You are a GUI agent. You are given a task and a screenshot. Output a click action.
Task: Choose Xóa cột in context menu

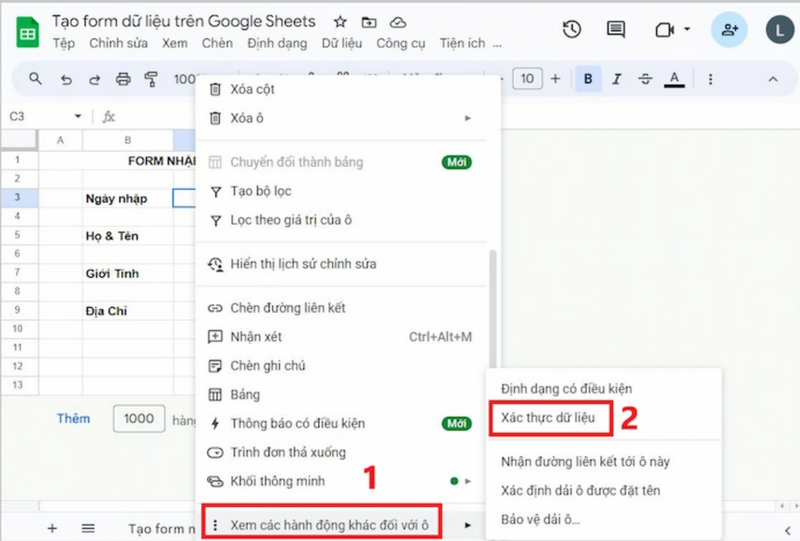[x=340, y=89]
